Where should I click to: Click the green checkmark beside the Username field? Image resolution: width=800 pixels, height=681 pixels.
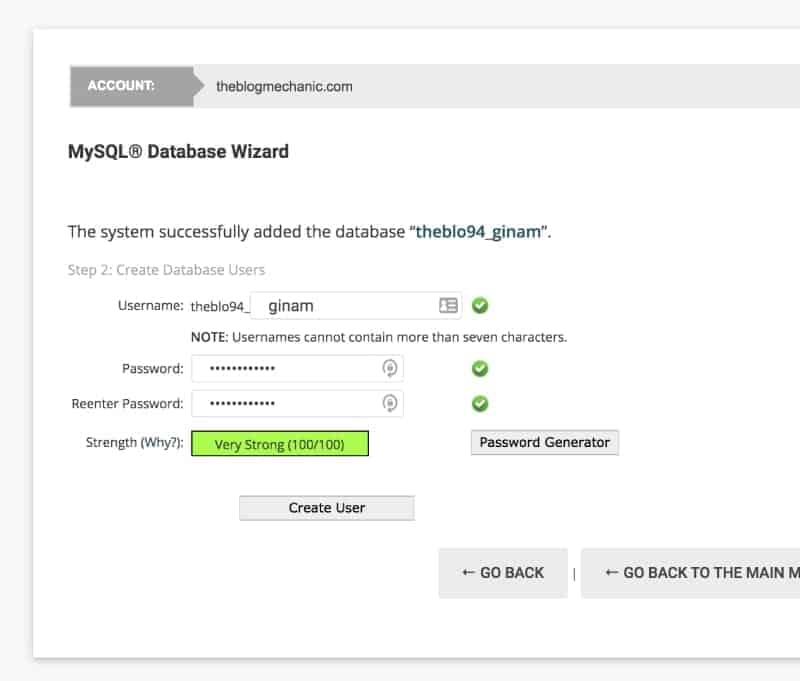point(480,306)
